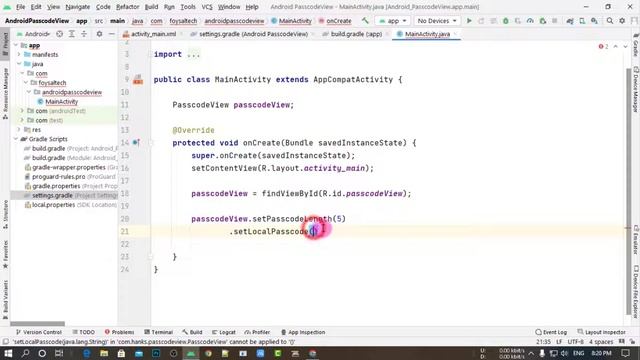Click the Make Project hammer icon
The image size is (640, 360).
click(x=365, y=20)
